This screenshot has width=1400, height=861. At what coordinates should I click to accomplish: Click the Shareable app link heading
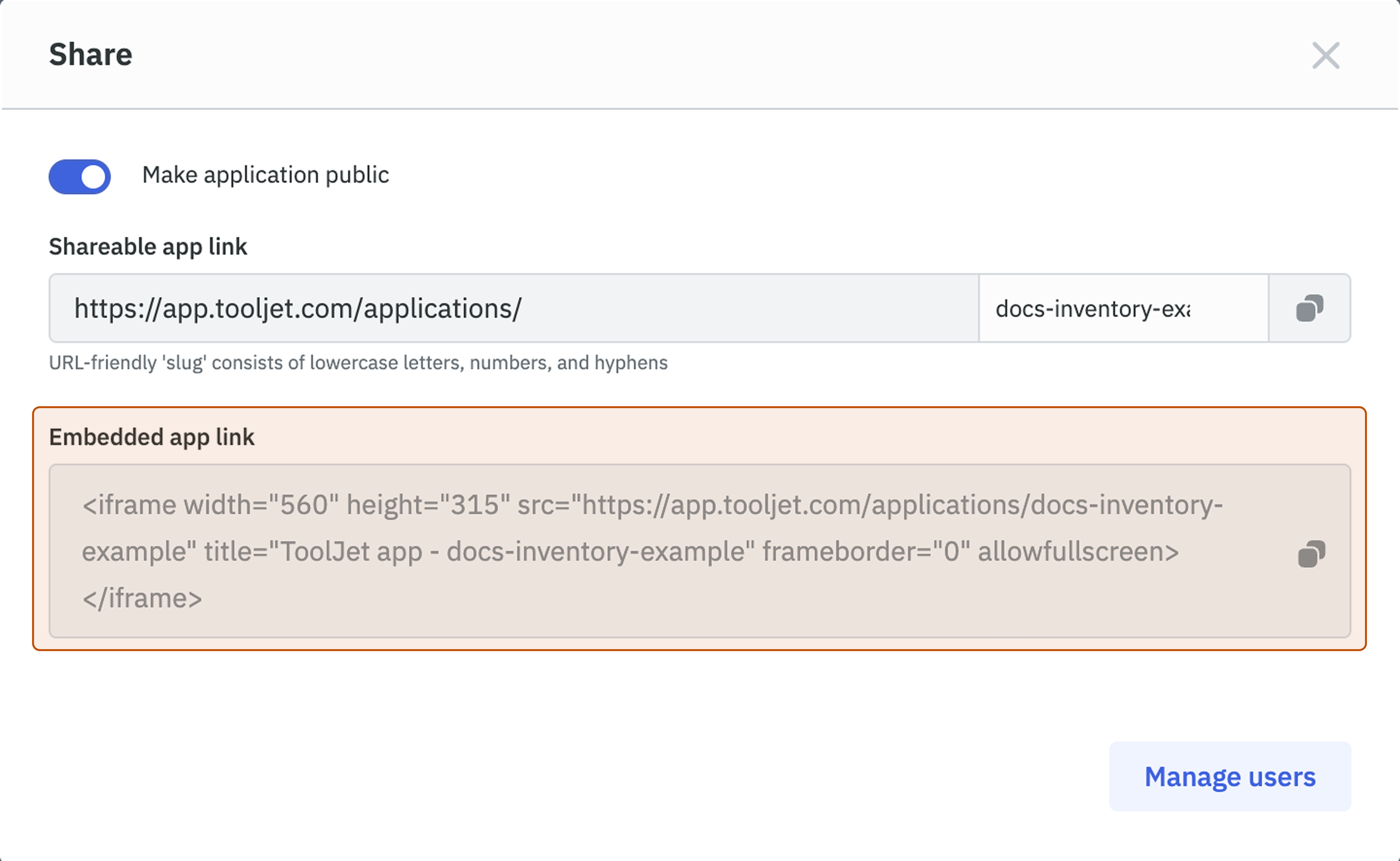[148, 247]
